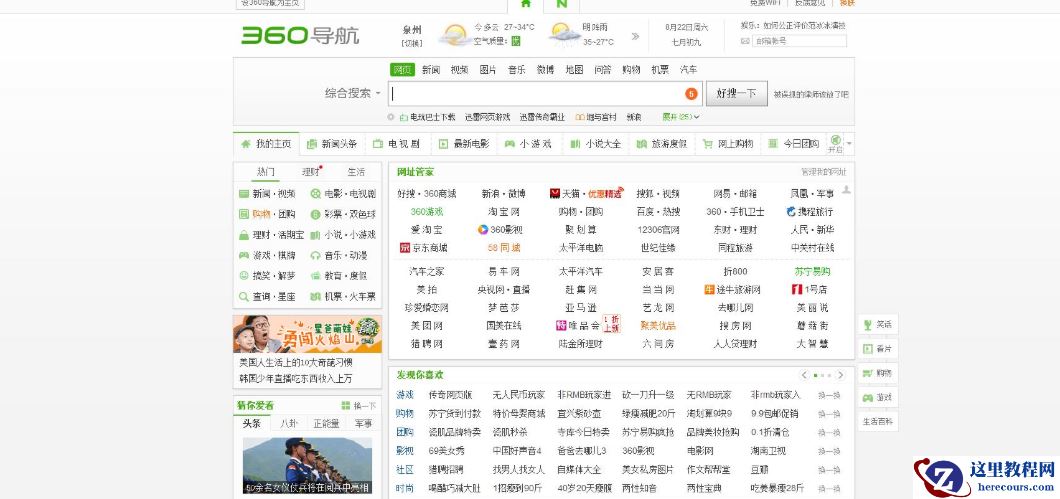1060x499 pixels.
Task: Open the 360影视 colorful circle icon link
Action: point(500,230)
